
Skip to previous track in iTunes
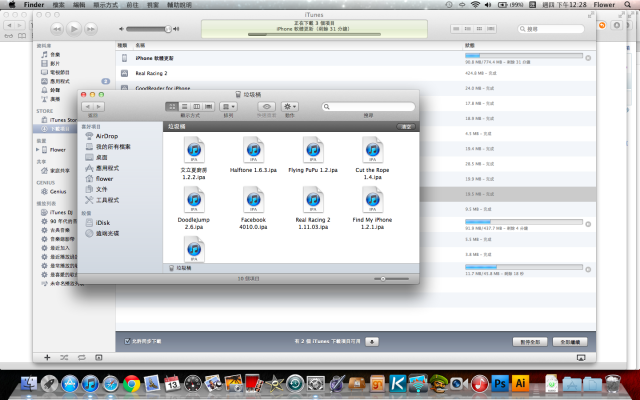(57, 29)
